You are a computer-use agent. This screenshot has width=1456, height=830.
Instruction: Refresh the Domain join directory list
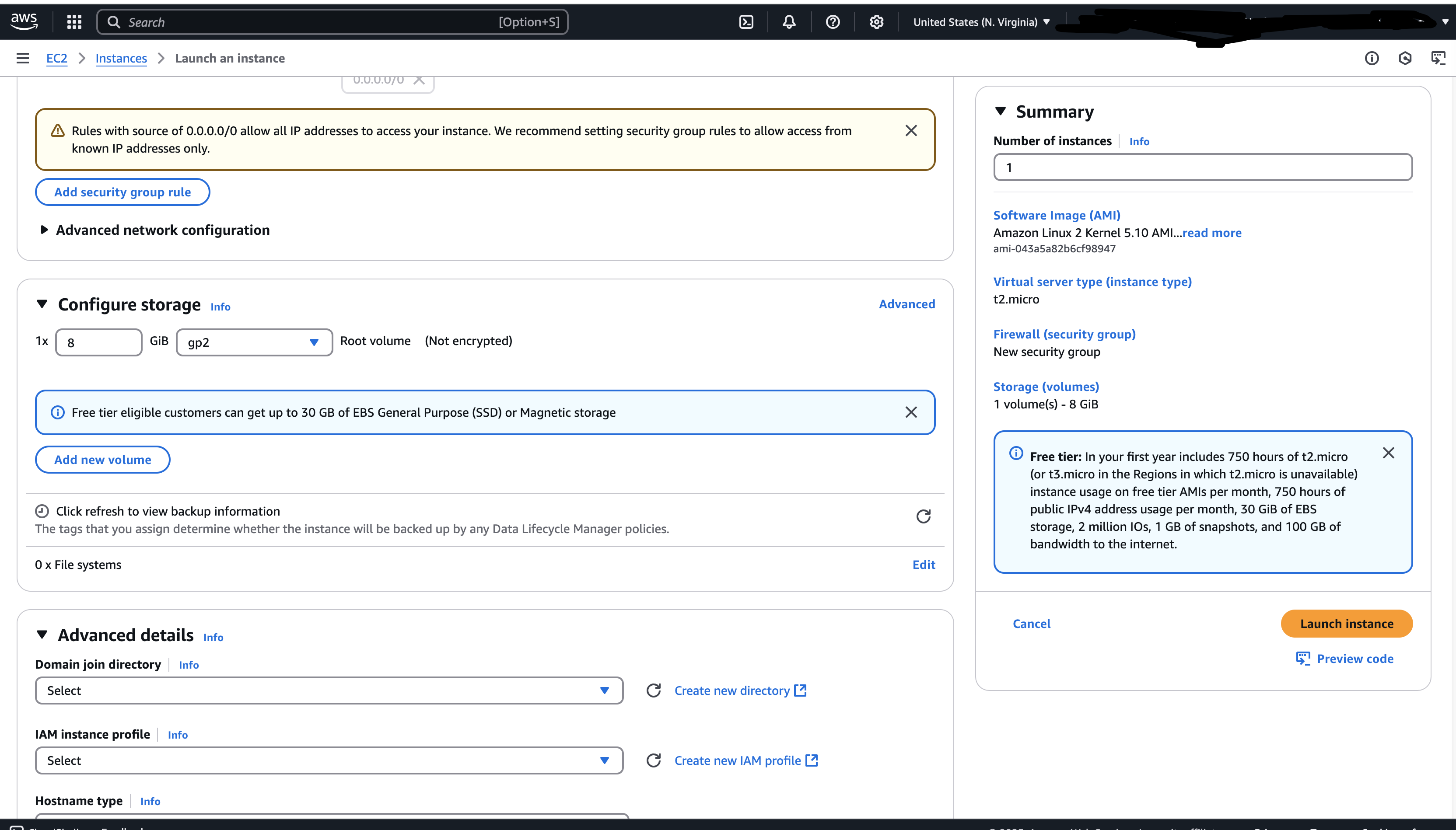pos(654,691)
